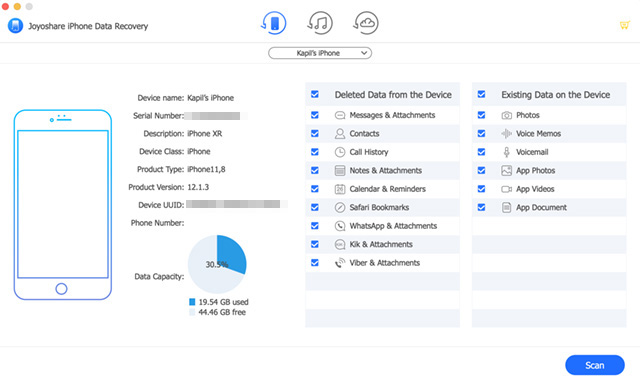Click the macOS red close window button
Image resolution: width=640 pixels, height=382 pixels.
tap(5, 6)
